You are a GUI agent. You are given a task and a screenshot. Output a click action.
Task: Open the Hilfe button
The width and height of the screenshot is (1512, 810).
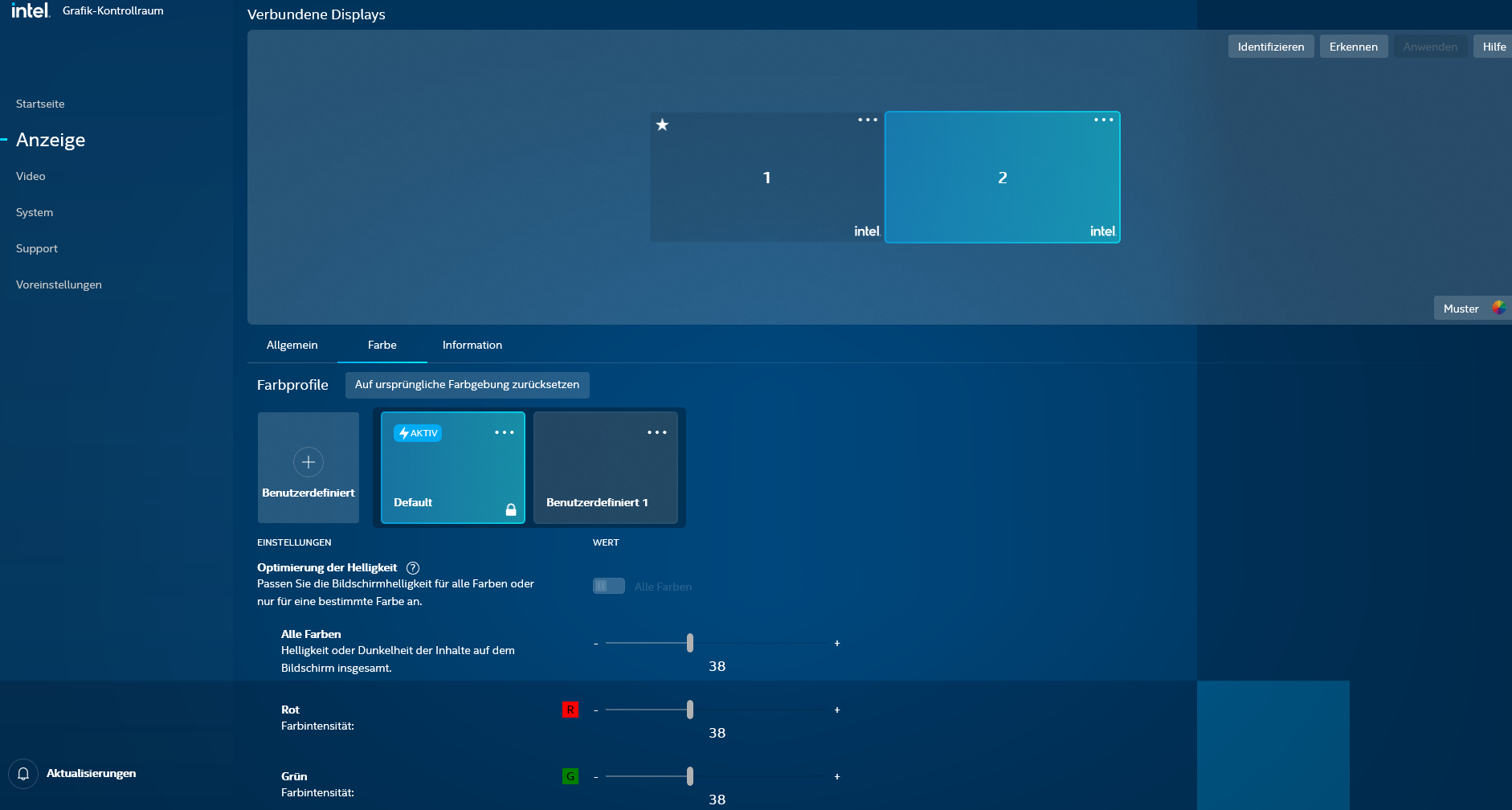[1493, 47]
